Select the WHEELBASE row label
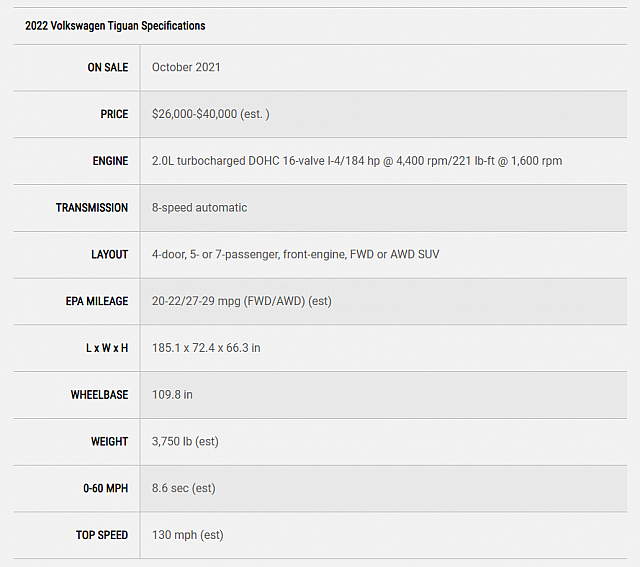This screenshot has height=567, width=640. [x=100, y=395]
